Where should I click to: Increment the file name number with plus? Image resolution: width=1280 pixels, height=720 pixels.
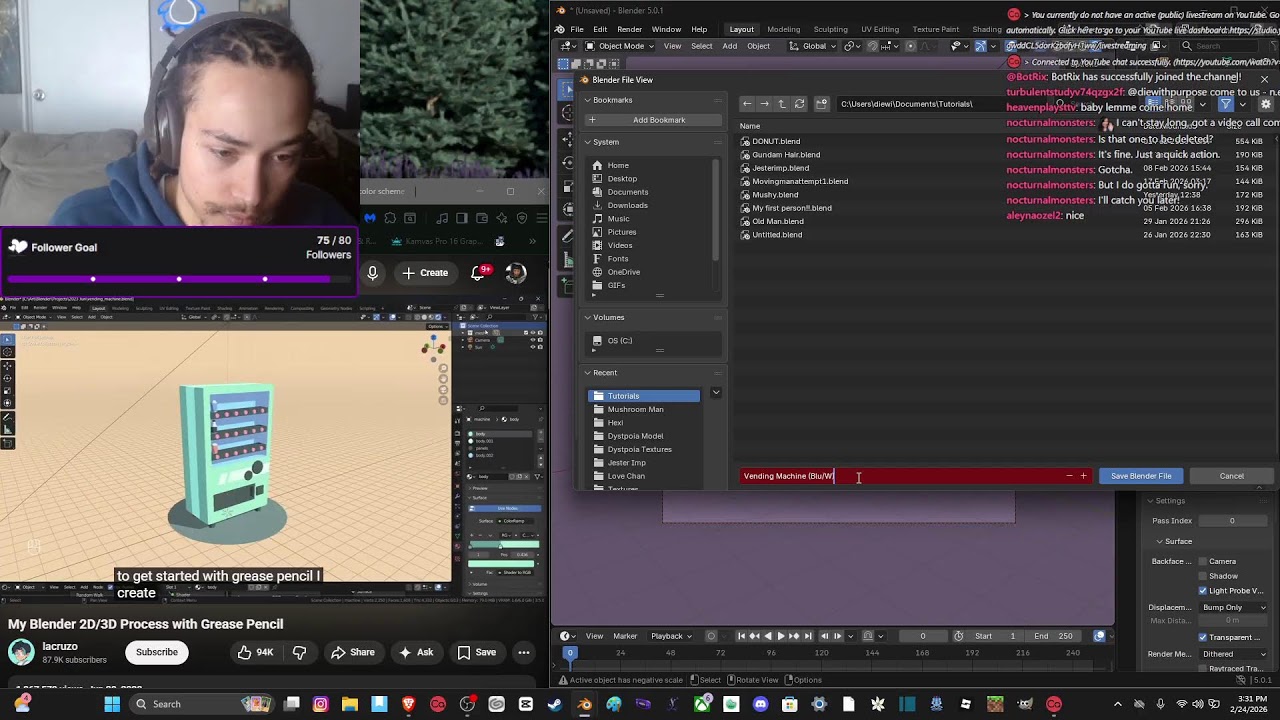[1083, 476]
